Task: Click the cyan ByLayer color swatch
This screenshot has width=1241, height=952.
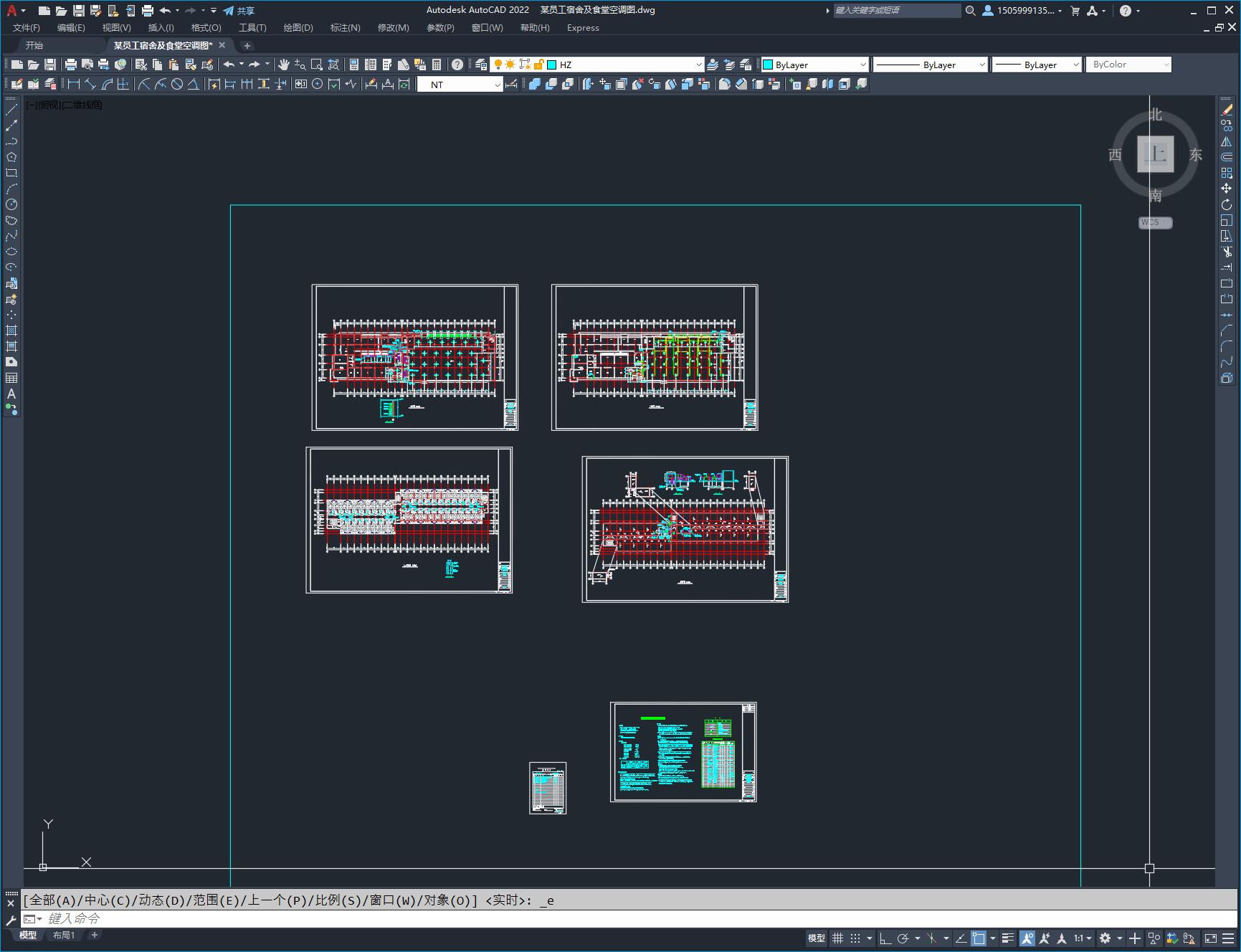Action: [768, 65]
